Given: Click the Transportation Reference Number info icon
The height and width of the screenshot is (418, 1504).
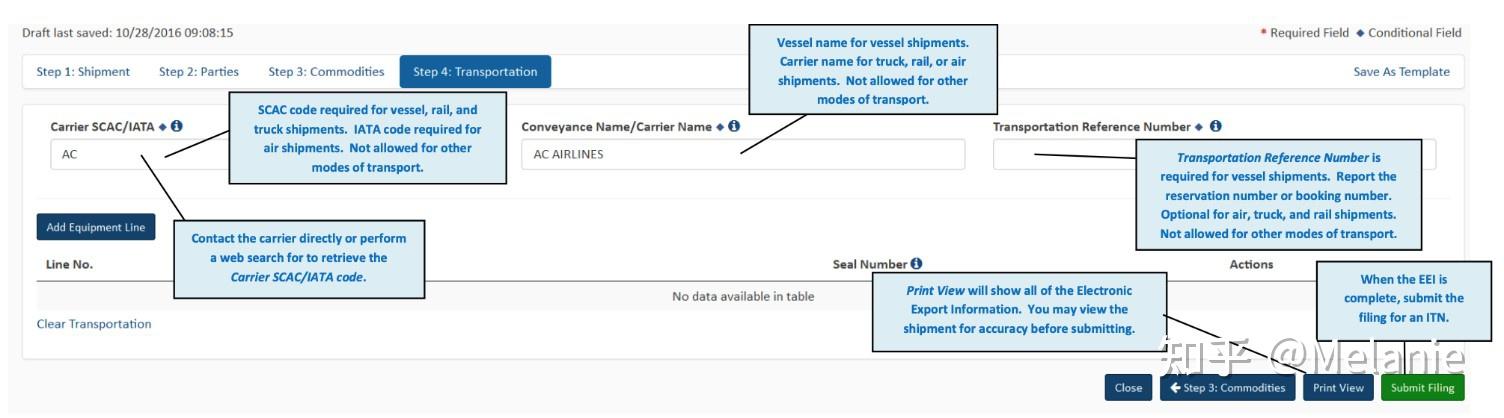Looking at the screenshot, I should tap(1215, 127).
